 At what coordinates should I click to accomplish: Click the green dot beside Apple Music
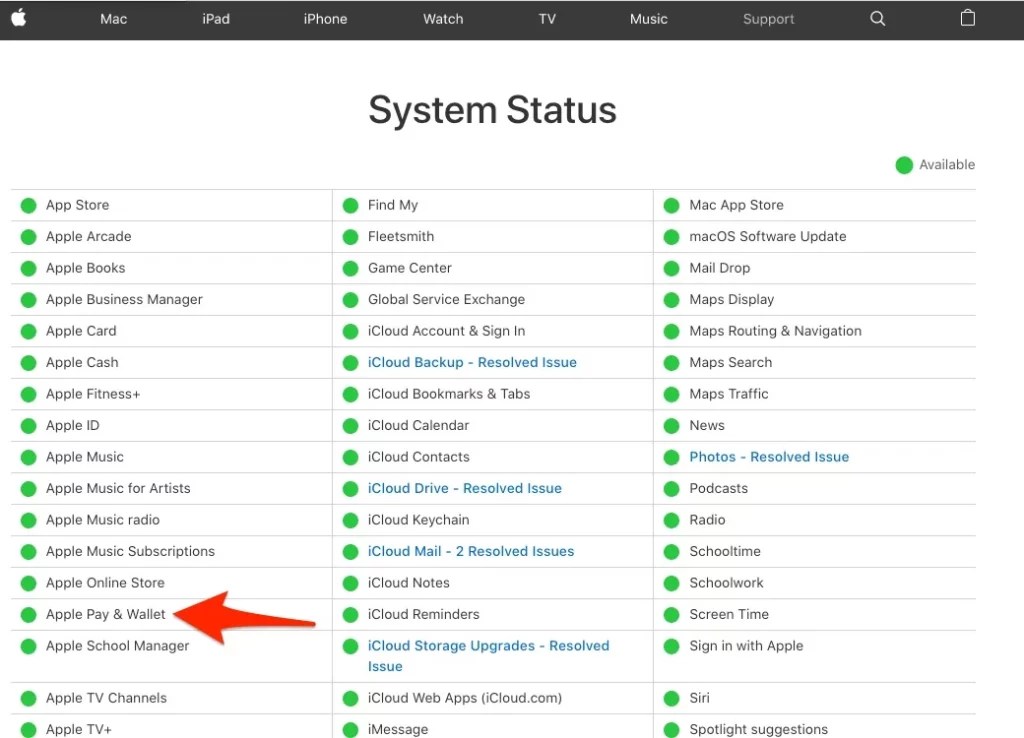[x=28, y=458]
